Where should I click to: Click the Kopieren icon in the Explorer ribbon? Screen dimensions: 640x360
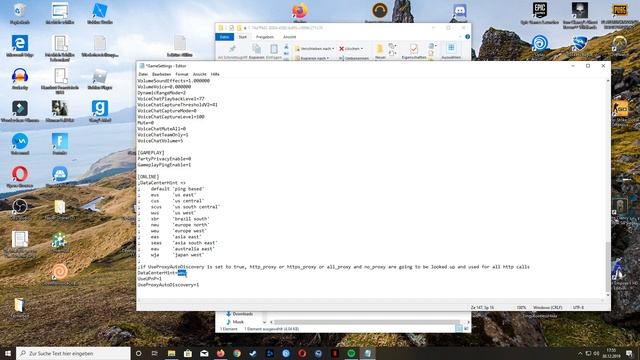pos(257,50)
